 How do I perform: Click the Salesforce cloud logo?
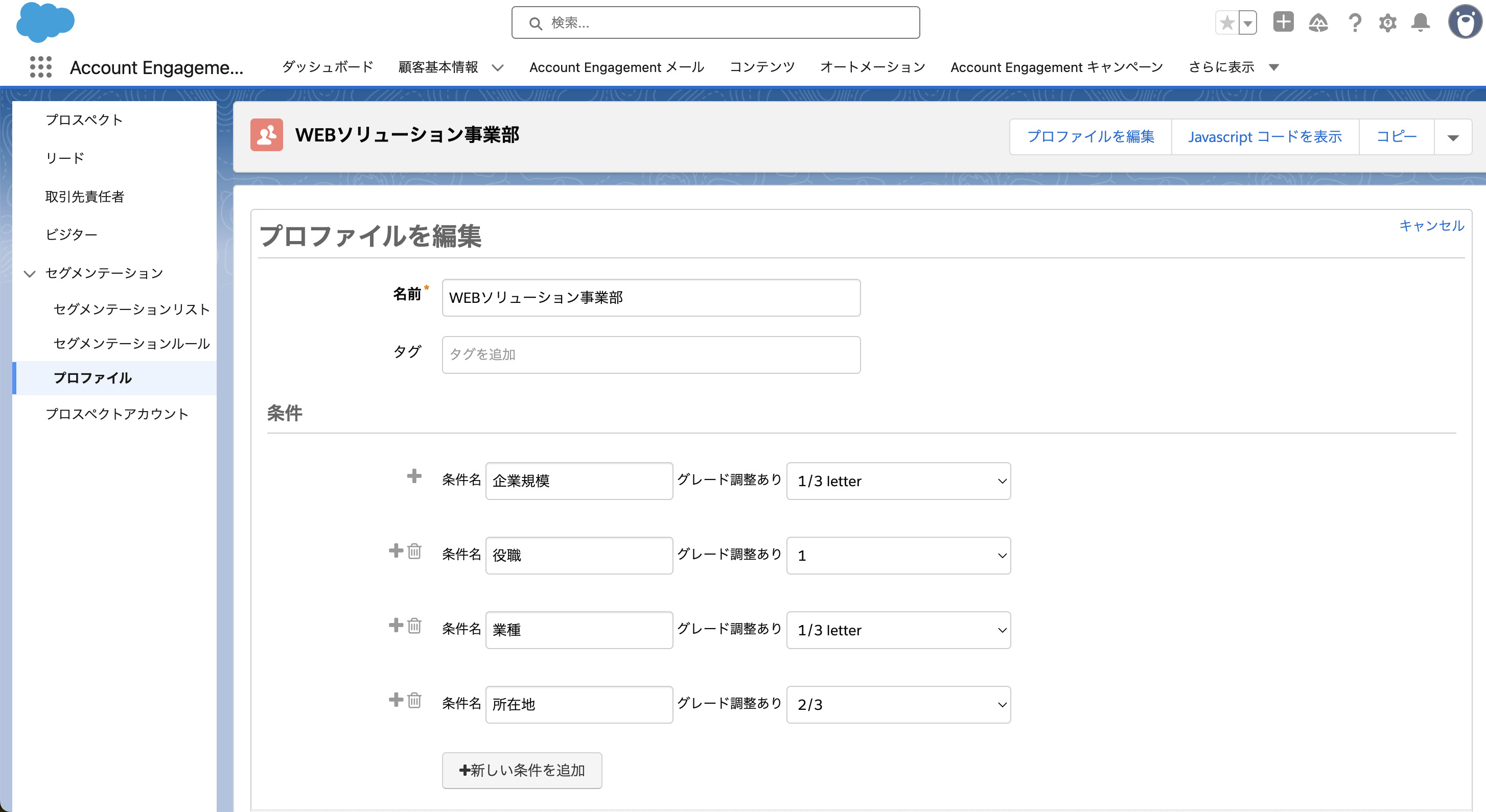45,22
